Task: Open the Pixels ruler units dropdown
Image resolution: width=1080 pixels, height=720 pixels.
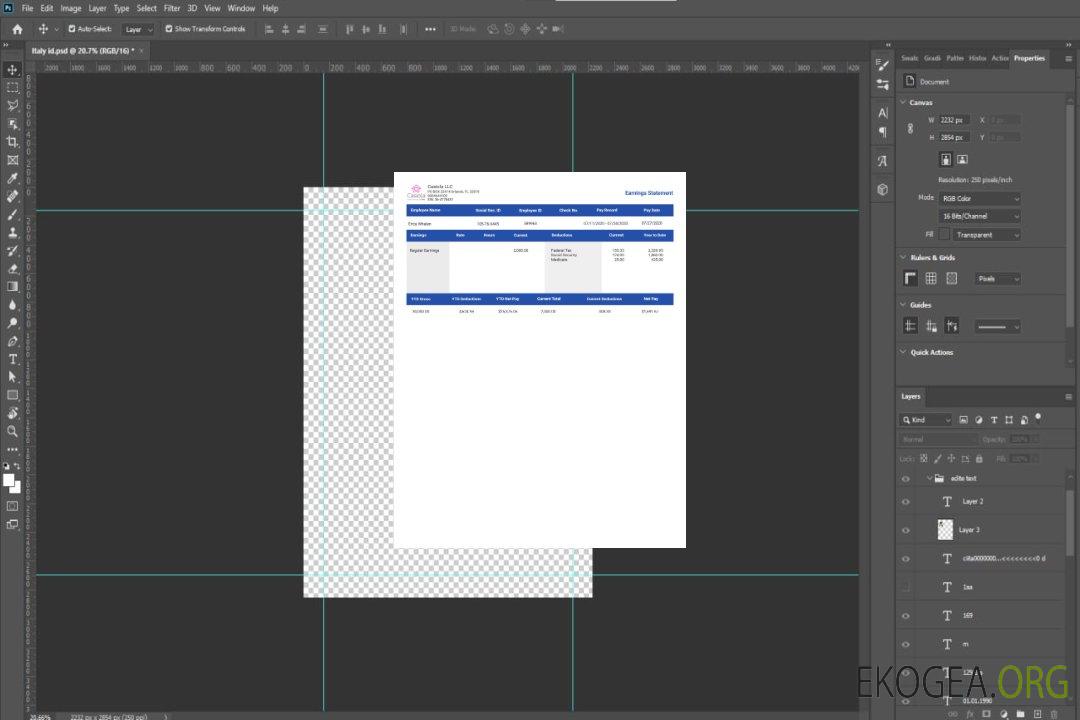Action: [997, 279]
